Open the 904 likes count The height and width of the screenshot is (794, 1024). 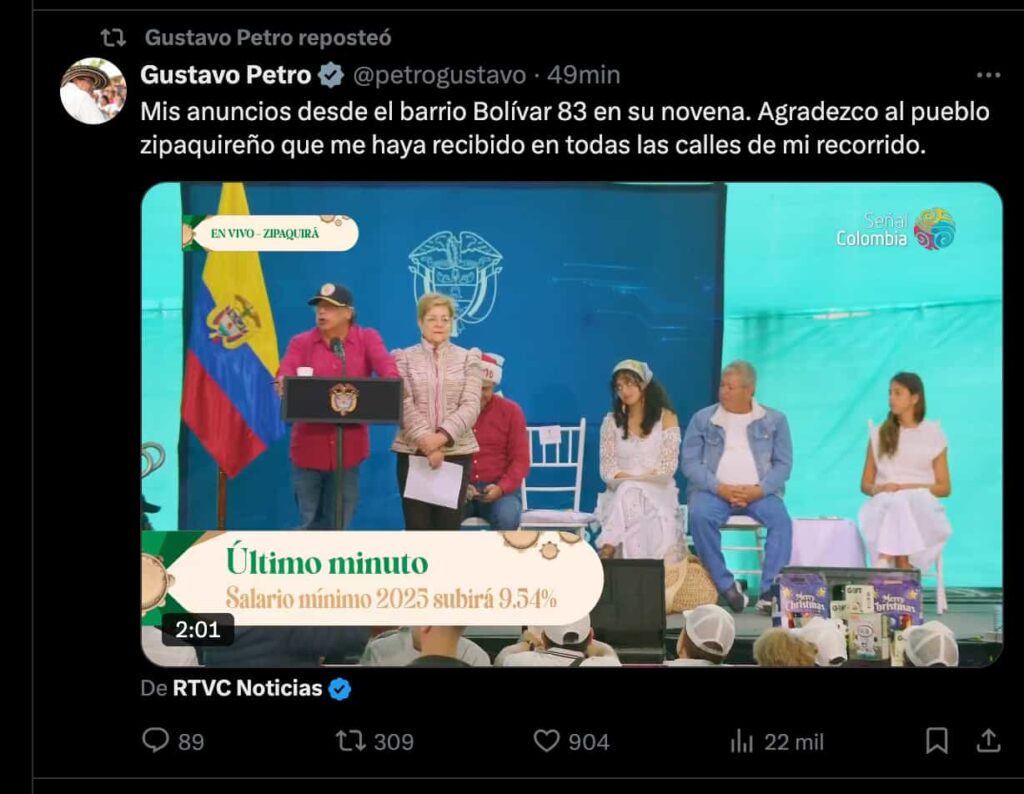pyautogui.click(x=588, y=742)
